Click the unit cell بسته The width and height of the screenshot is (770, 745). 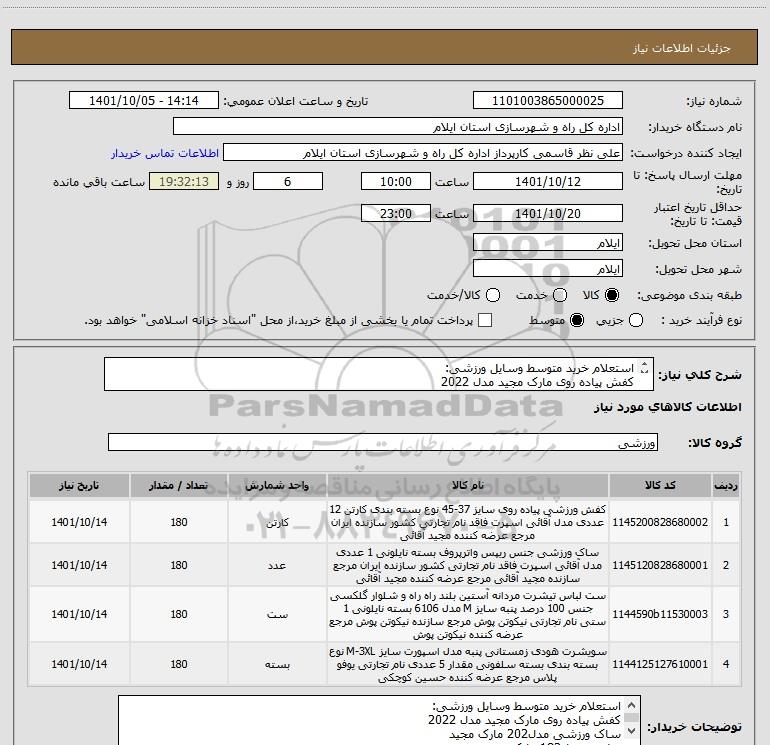(x=277, y=664)
